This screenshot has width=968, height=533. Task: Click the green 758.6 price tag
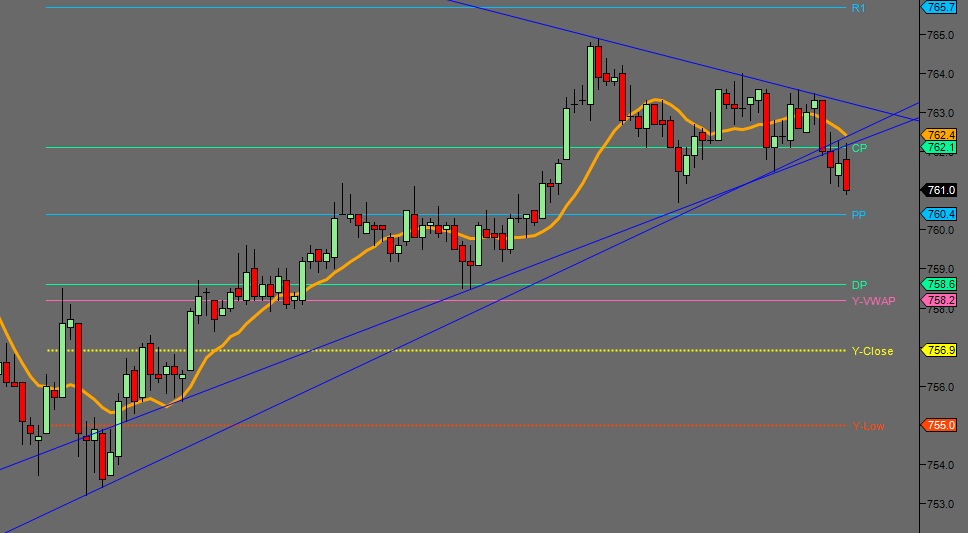939,284
